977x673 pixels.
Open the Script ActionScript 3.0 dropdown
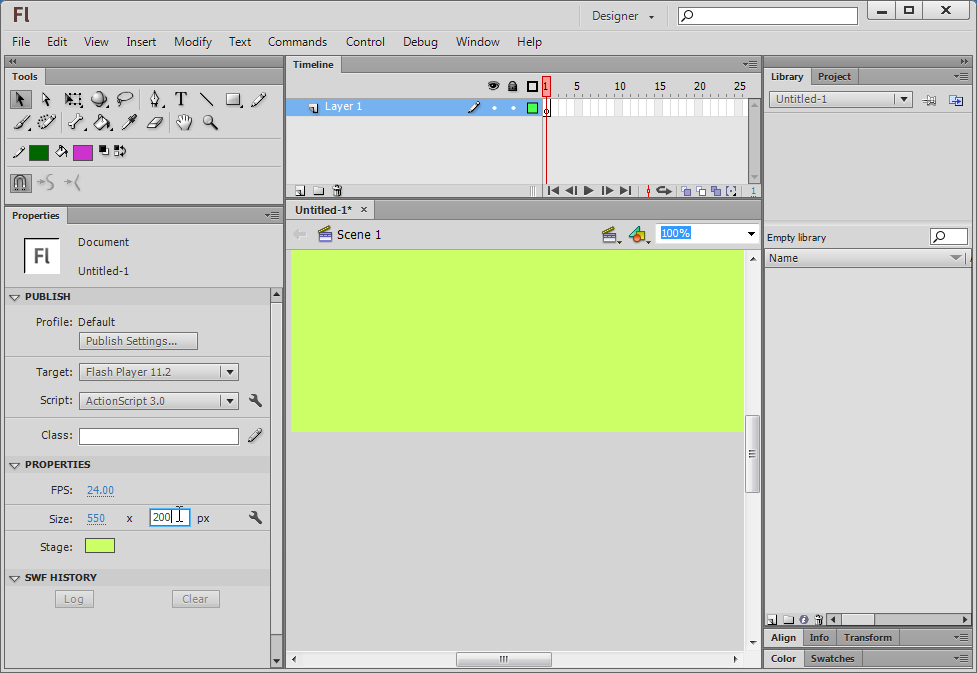tap(158, 401)
